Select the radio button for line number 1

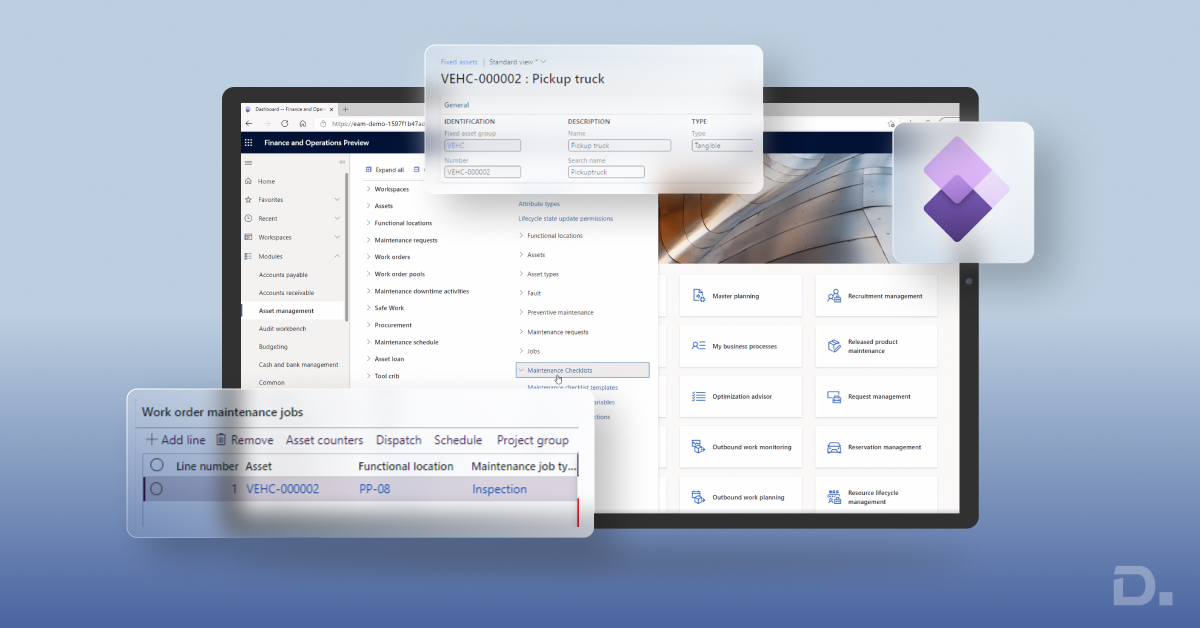(x=155, y=488)
